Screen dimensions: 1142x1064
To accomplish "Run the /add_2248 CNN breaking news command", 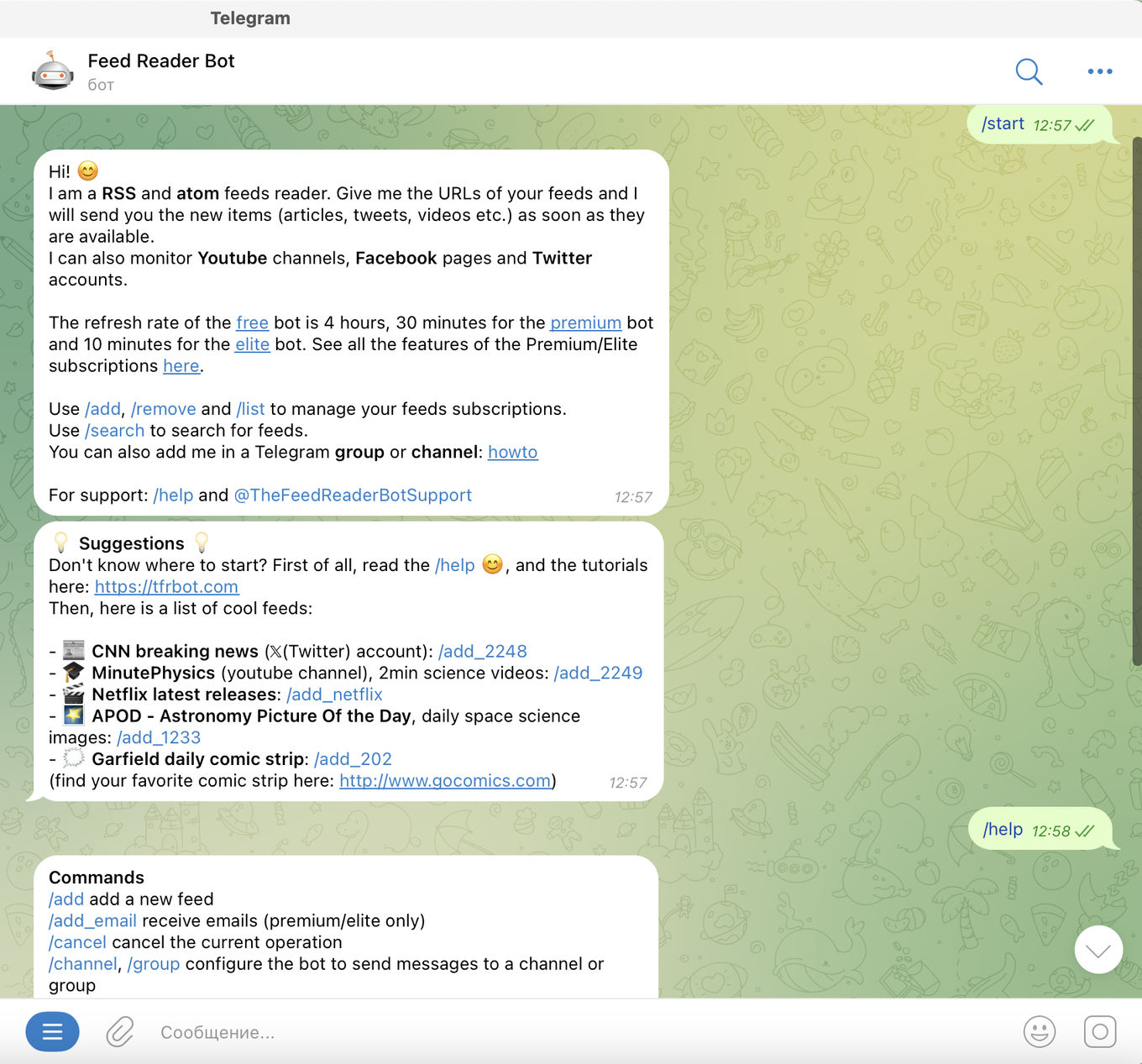I will pyautogui.click(x=482, y=652).
